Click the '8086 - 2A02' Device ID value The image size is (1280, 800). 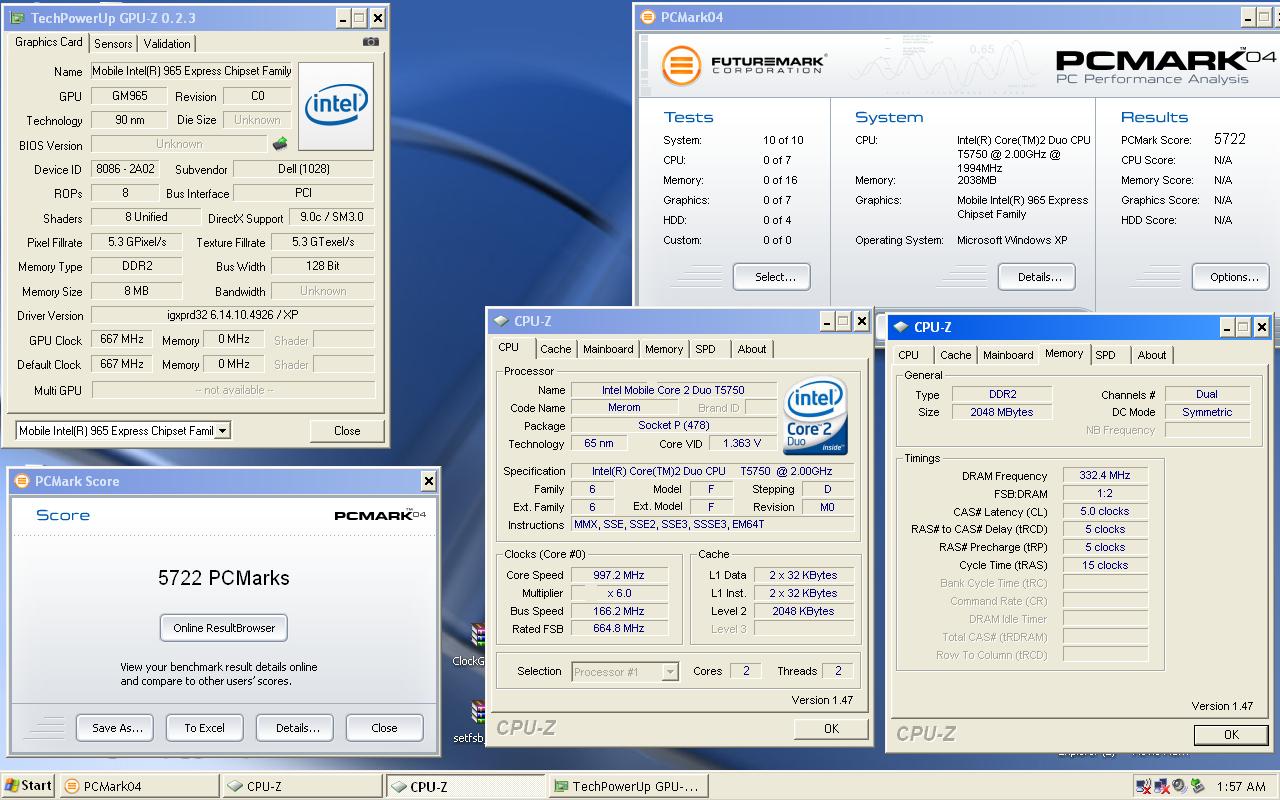[x=124, y=170]
